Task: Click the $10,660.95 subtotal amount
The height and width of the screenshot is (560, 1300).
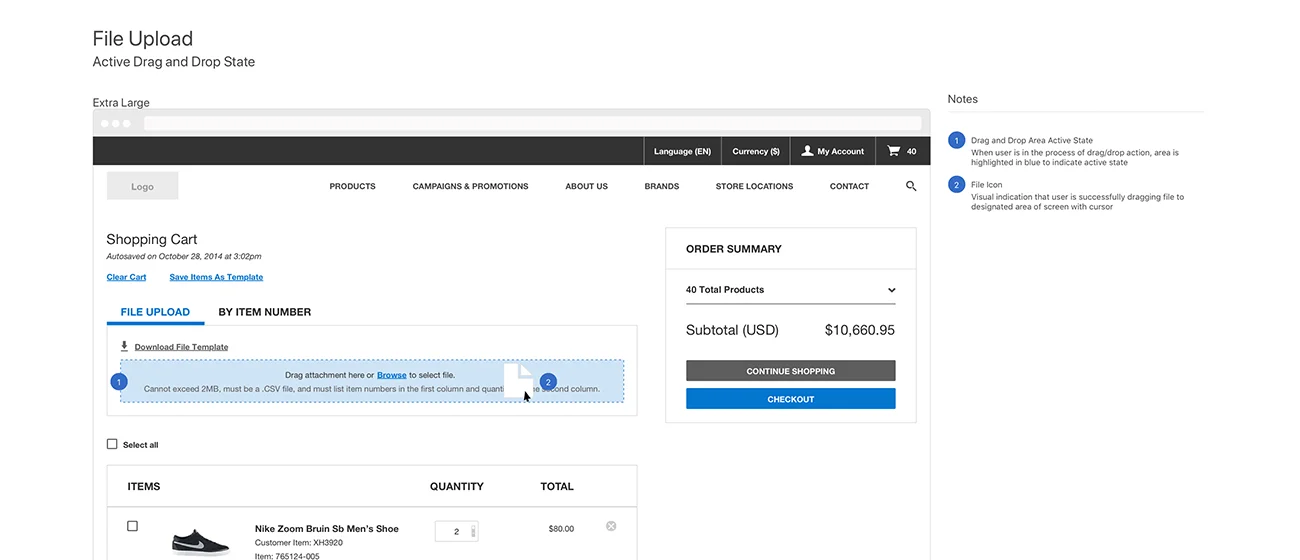Action: click(x=859, y=330)
